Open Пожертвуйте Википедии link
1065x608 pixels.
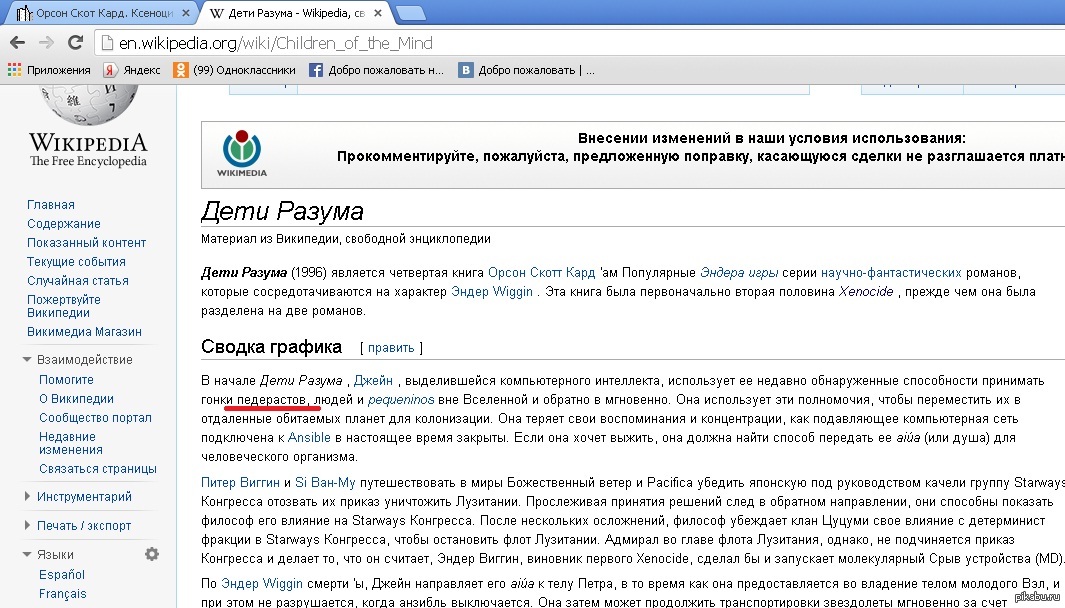tap(64, 306)
